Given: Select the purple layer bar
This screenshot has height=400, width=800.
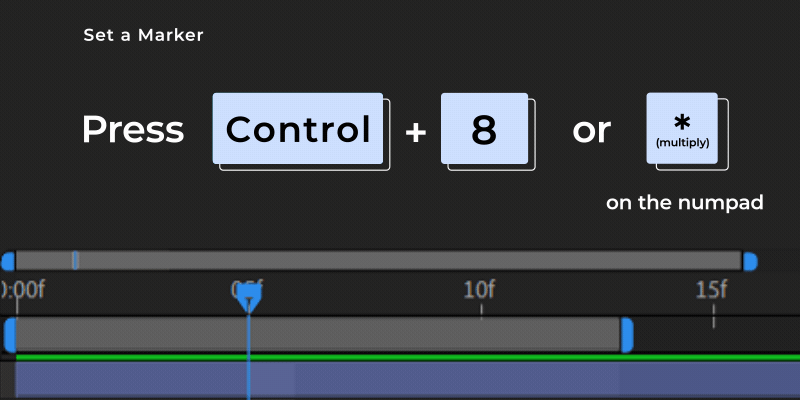Looking at the screenshot, I should (x=408, y=380).
